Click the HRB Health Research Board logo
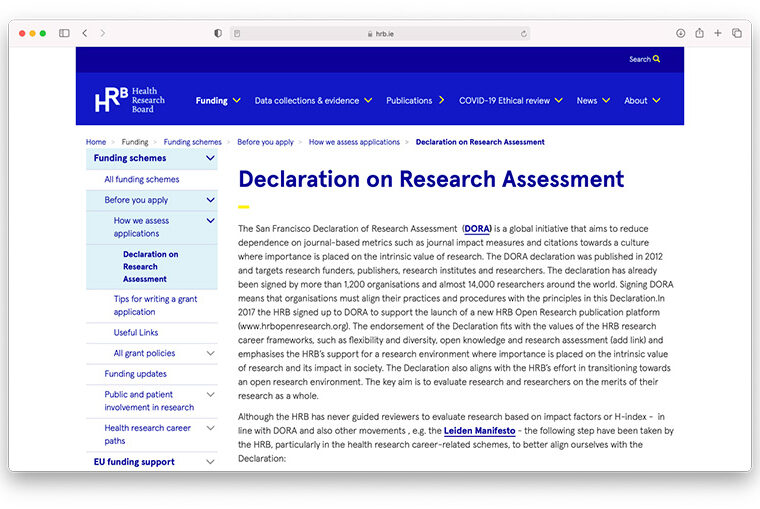Screen dimensions: 760x509 130,99
